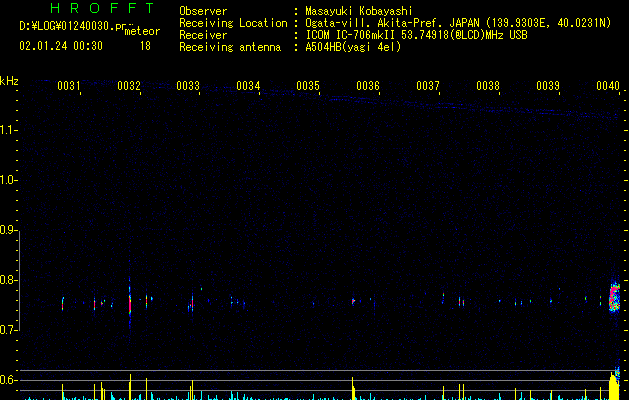The height and width of the screenshot is (400, 629).
Task: Select the 0040 time marker
Action: [x=608, y=85]
